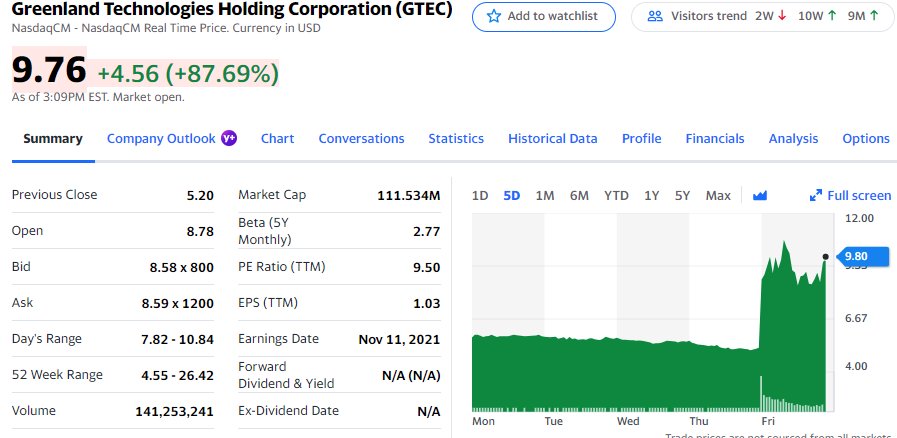Click the Volume value 141,253,241
Image resolution: width=897 pixels, height=438 pixels.
pos(174,411)
